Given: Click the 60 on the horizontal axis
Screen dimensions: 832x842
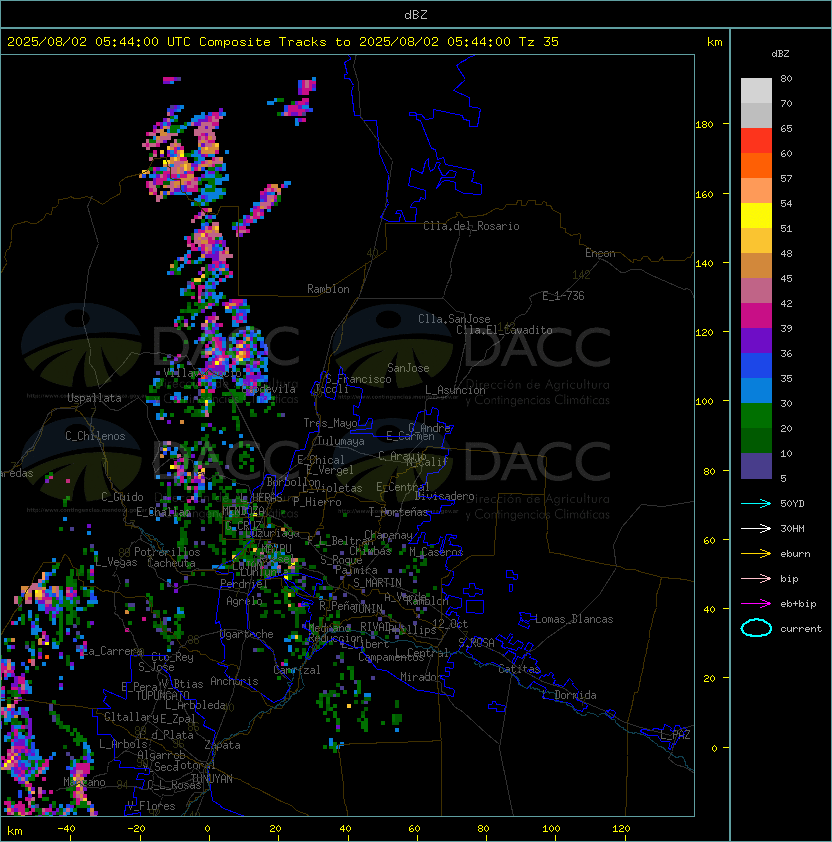Looking at the screenshot, I should point(414,829).
